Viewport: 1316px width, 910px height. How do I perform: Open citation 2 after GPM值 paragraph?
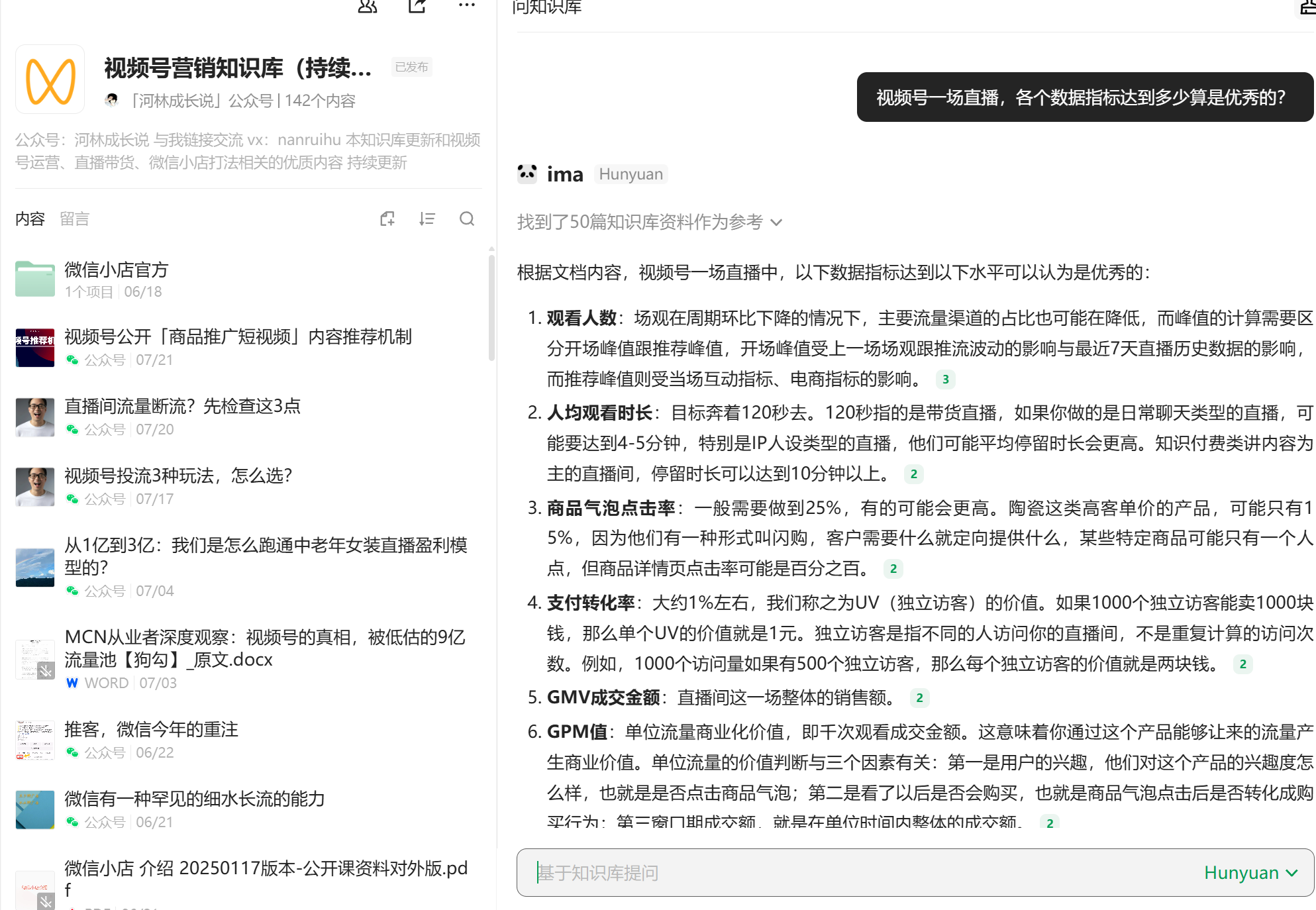click(1050, 823)
